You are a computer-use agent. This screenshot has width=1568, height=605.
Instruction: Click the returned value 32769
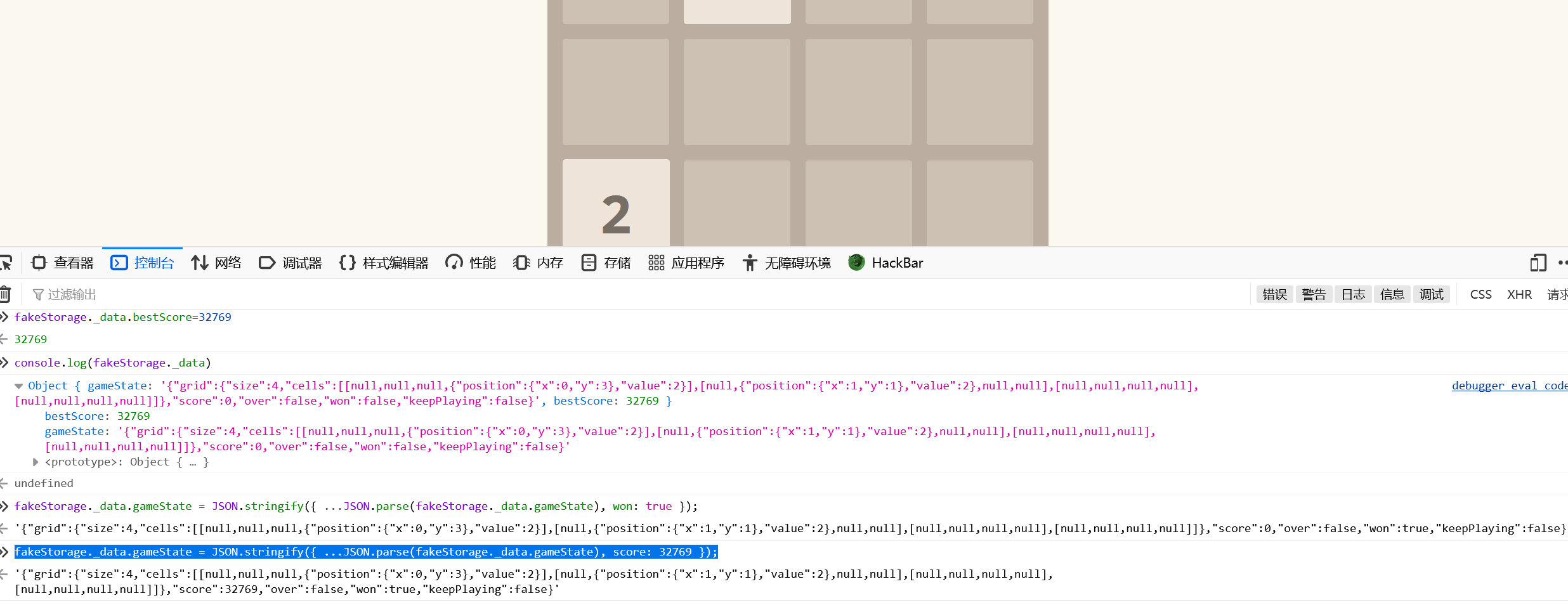coord(31,339)
